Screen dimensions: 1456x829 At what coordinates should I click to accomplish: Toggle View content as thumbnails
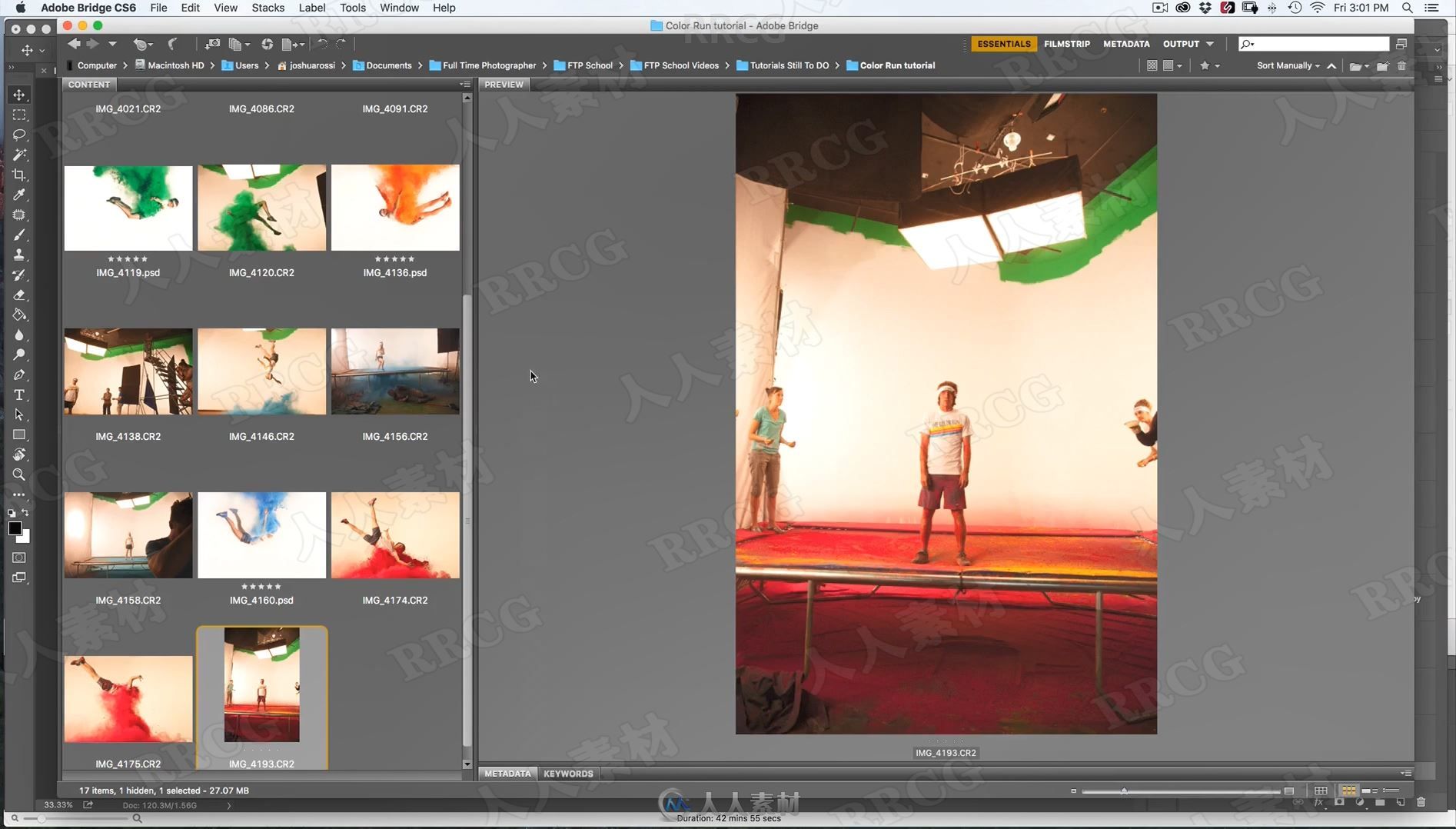click(x=1348, y=791)
